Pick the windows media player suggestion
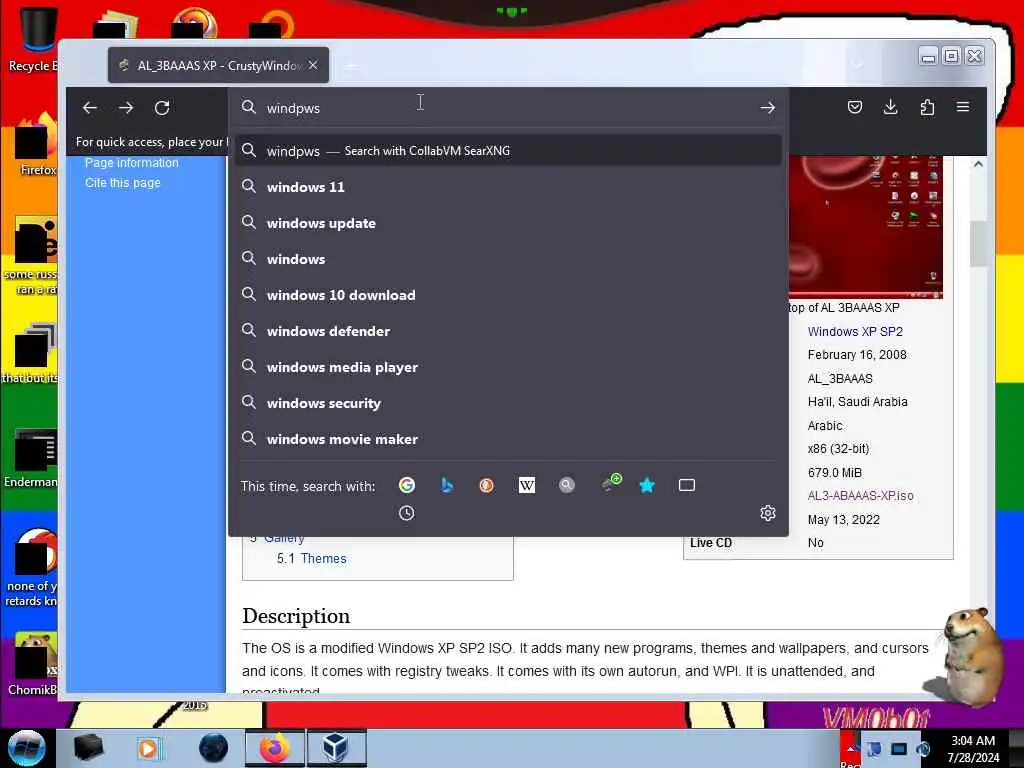 point(508,367)
